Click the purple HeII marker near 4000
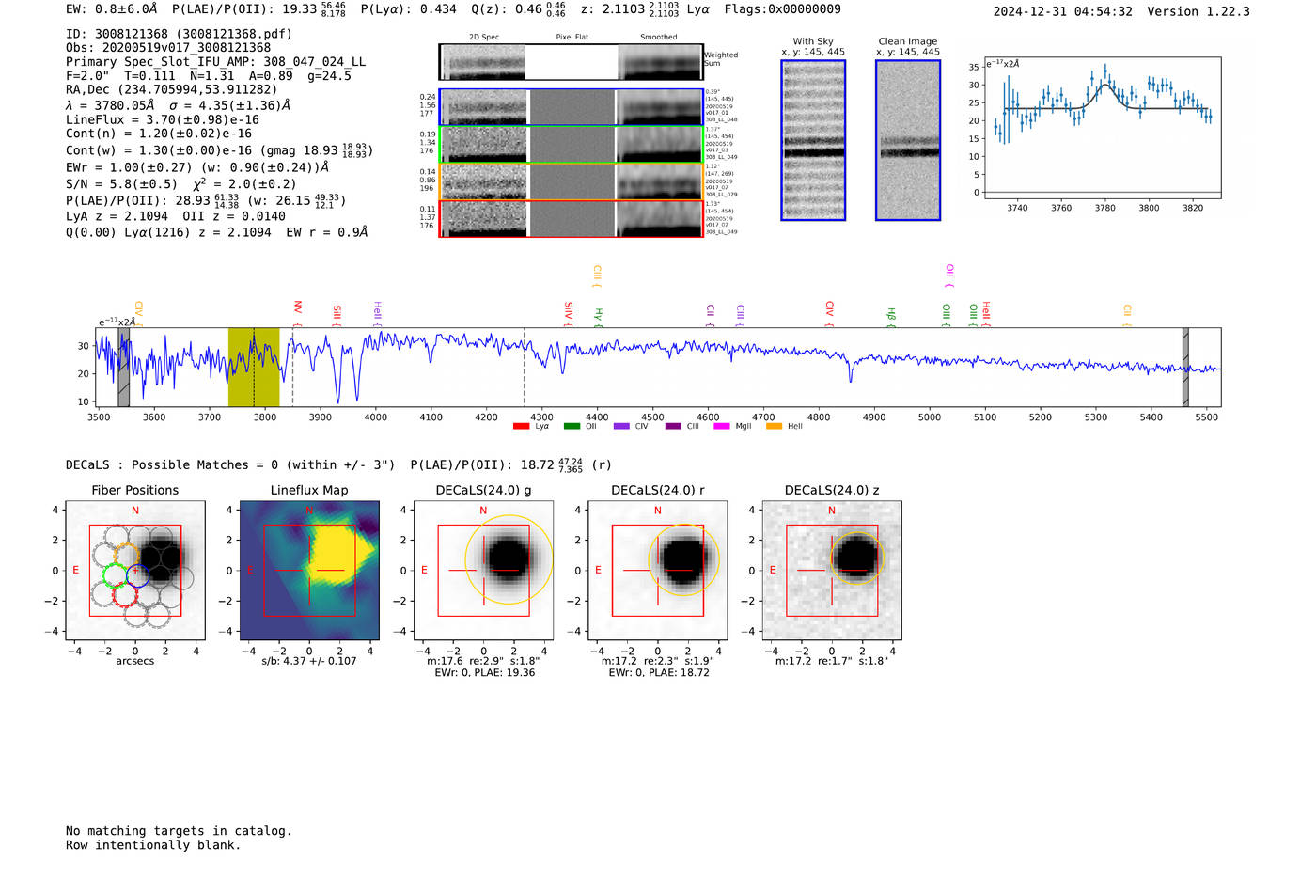Screen dimensions: 1316x896 tap(377, 314)
